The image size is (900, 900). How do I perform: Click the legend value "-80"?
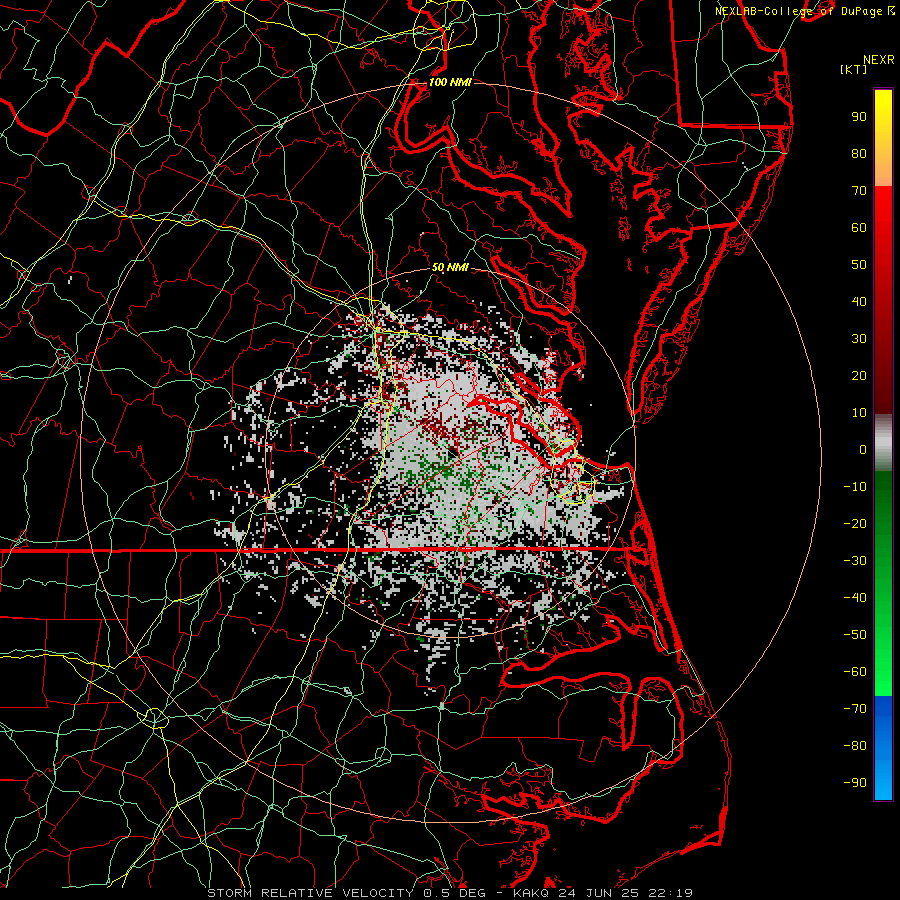tap(855, 746)
